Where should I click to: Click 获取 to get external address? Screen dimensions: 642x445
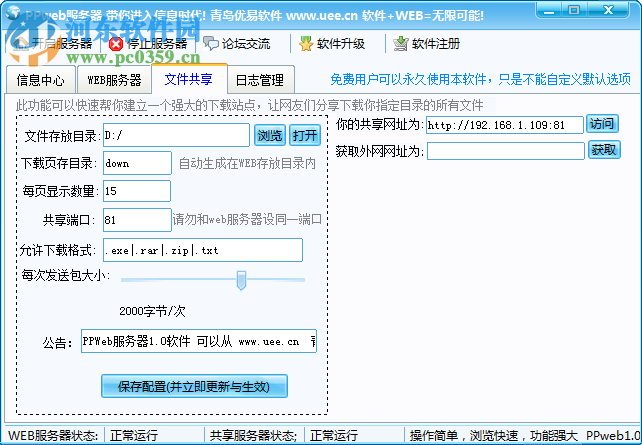[604, 150]
